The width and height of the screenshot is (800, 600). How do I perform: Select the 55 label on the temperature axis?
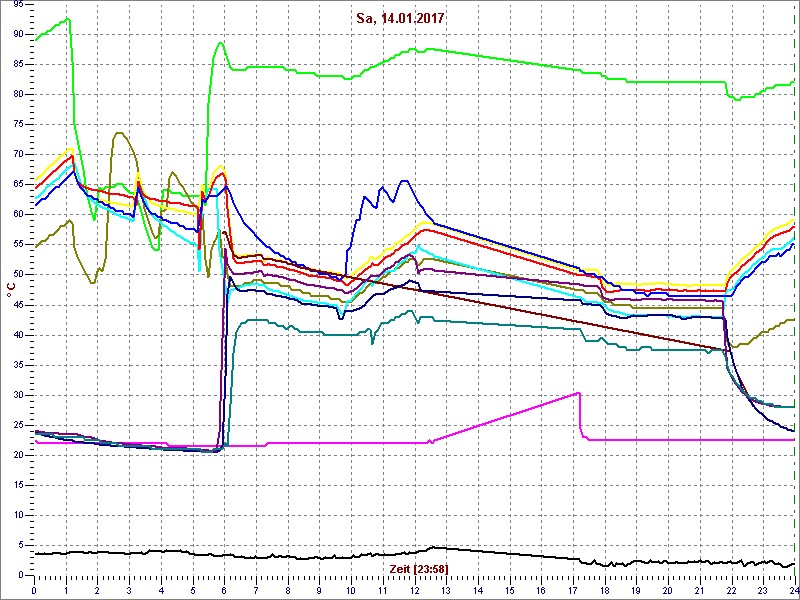click(x=18, y=245)
